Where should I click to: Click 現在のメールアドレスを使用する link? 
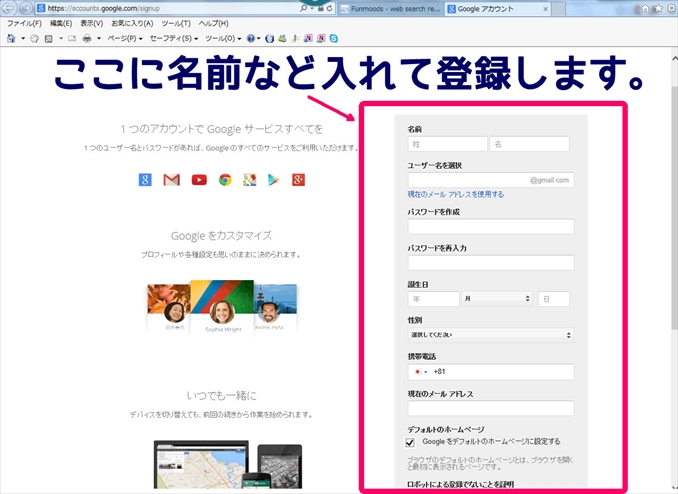(x=456, y=195)
